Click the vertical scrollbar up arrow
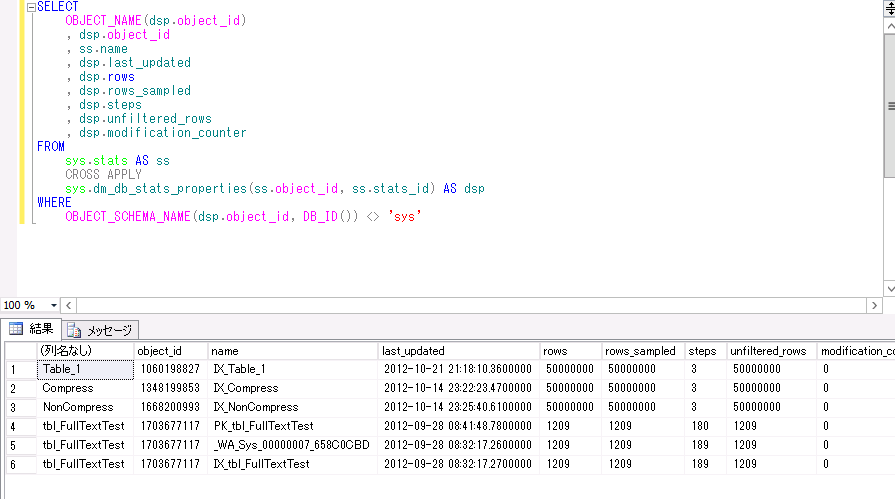Screen dimensions: 895x499 [x=890, y=26]
